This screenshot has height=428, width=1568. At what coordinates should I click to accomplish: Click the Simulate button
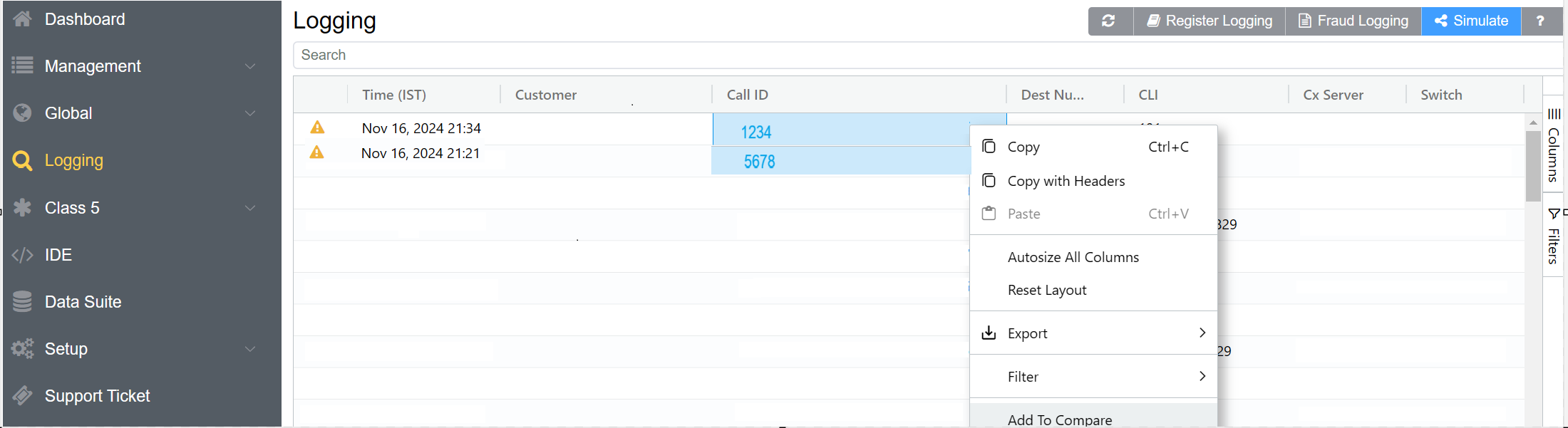pyautogui.click(x=1471, y=21)
